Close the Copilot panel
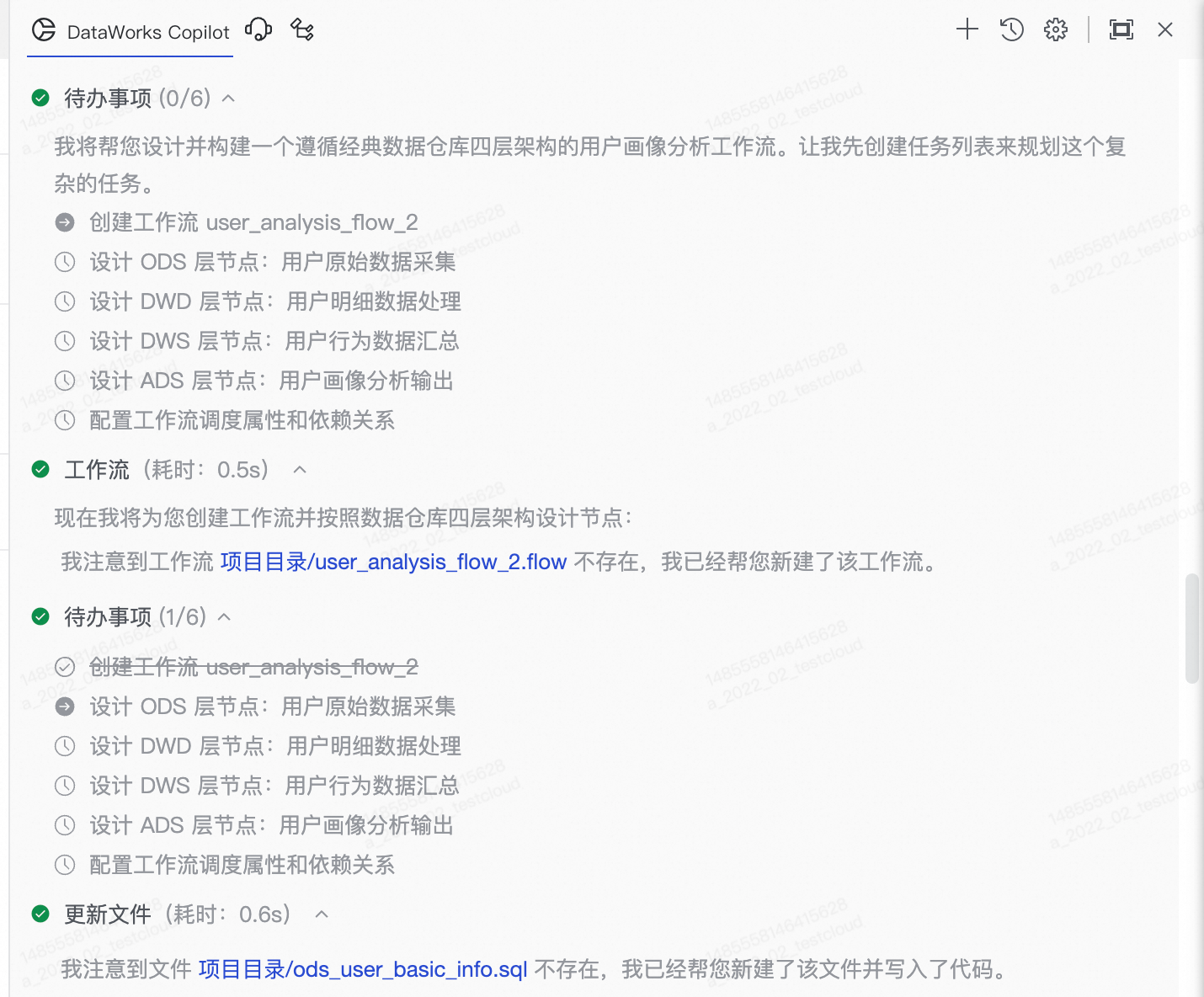 (1165, 29)
